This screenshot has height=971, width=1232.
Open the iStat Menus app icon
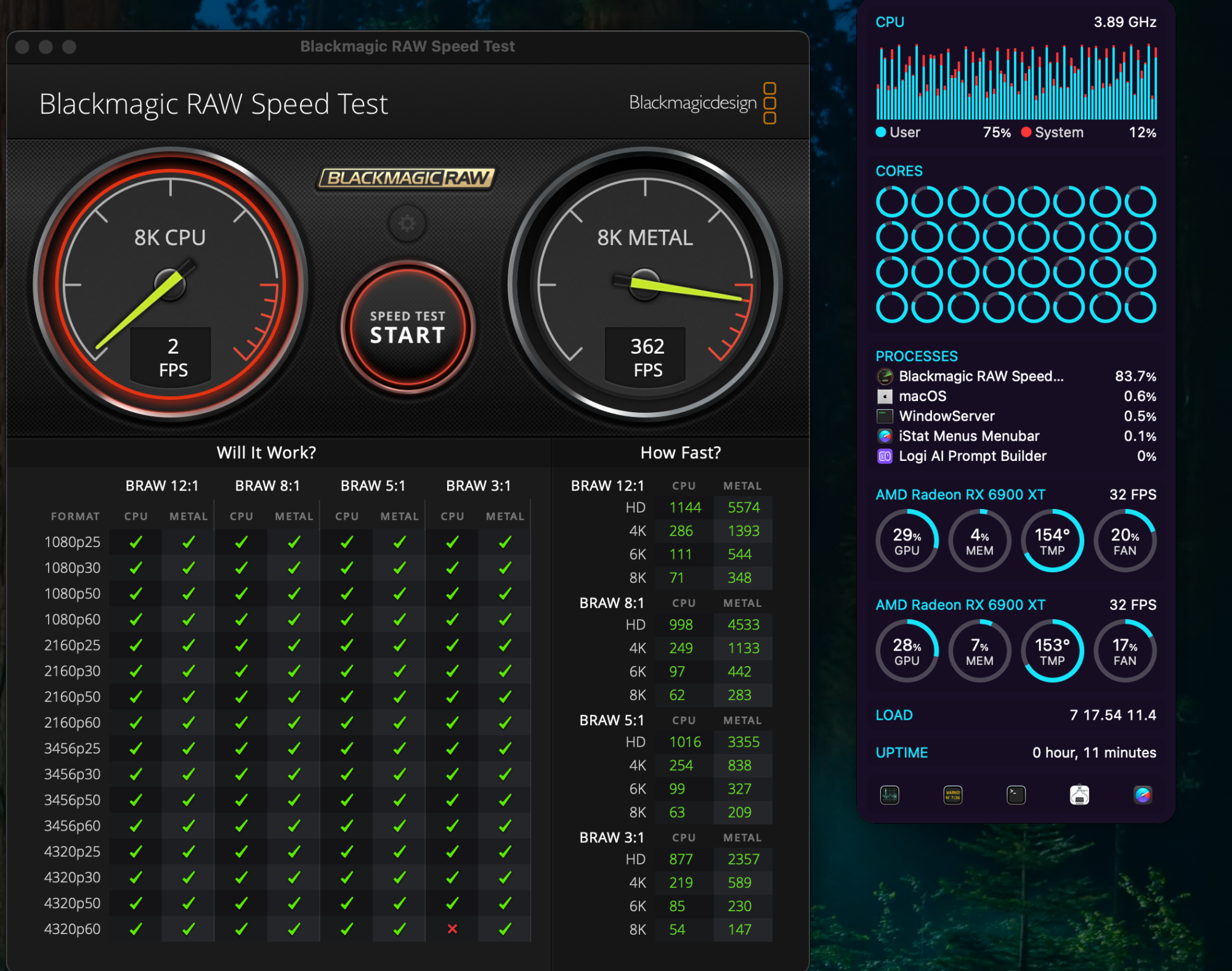(x=1143, y=795)
